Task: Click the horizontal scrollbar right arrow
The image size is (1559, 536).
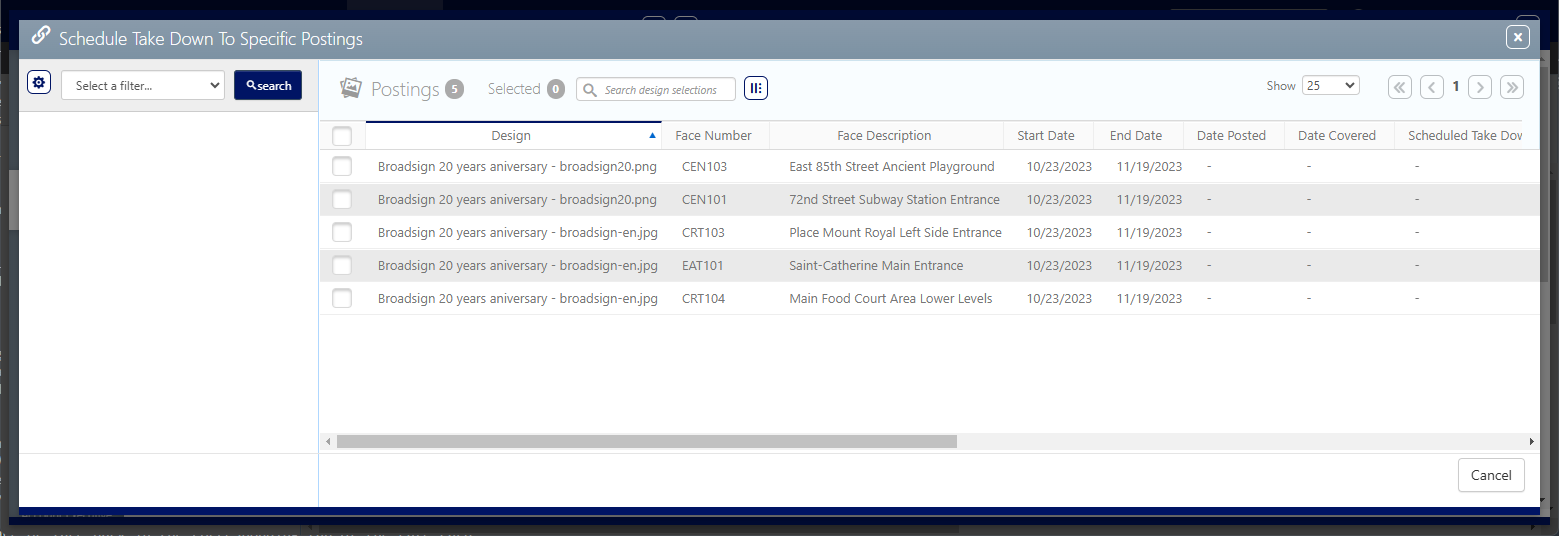Action: (1531, 441)
